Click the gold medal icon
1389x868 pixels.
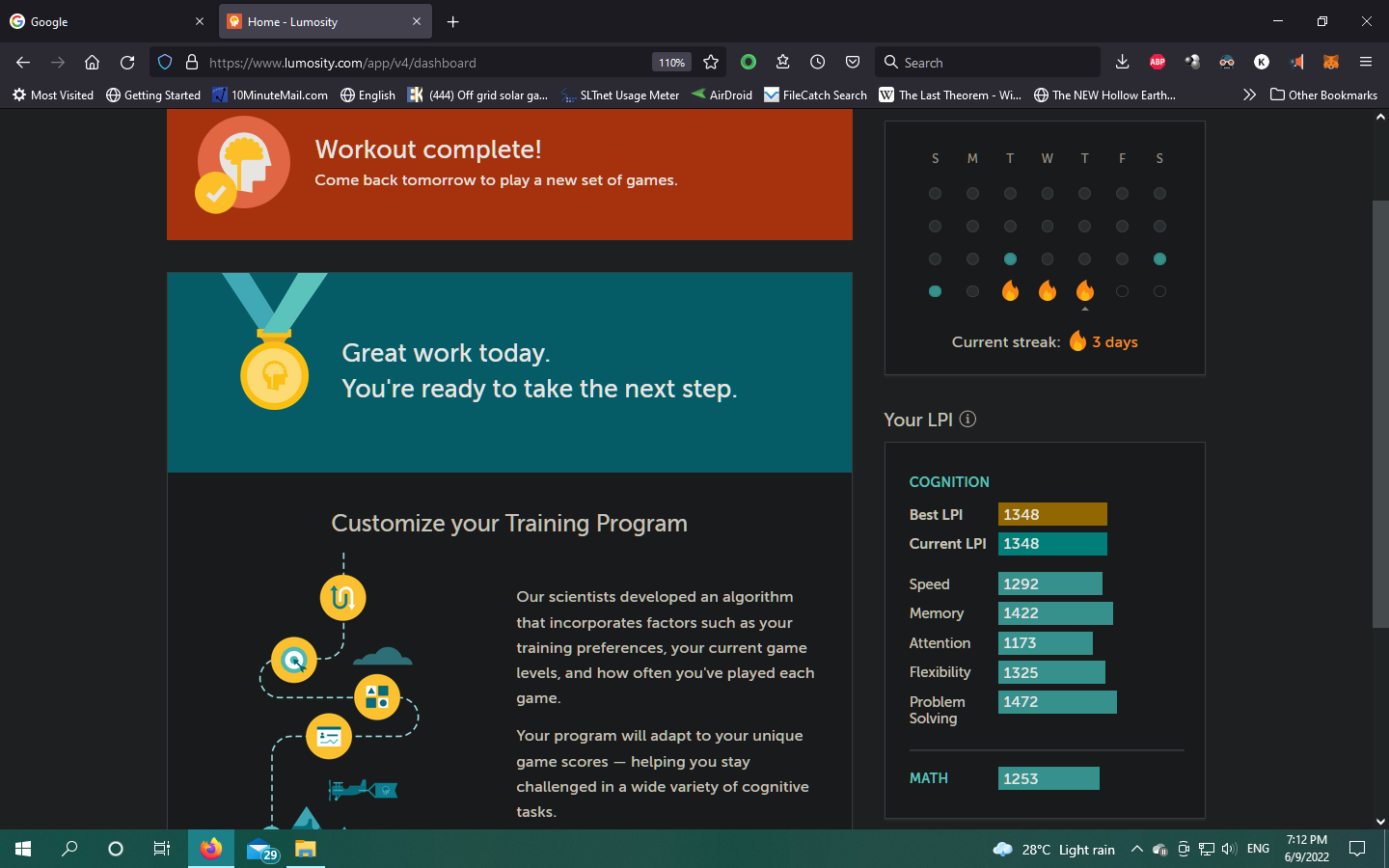click(274, 373)
